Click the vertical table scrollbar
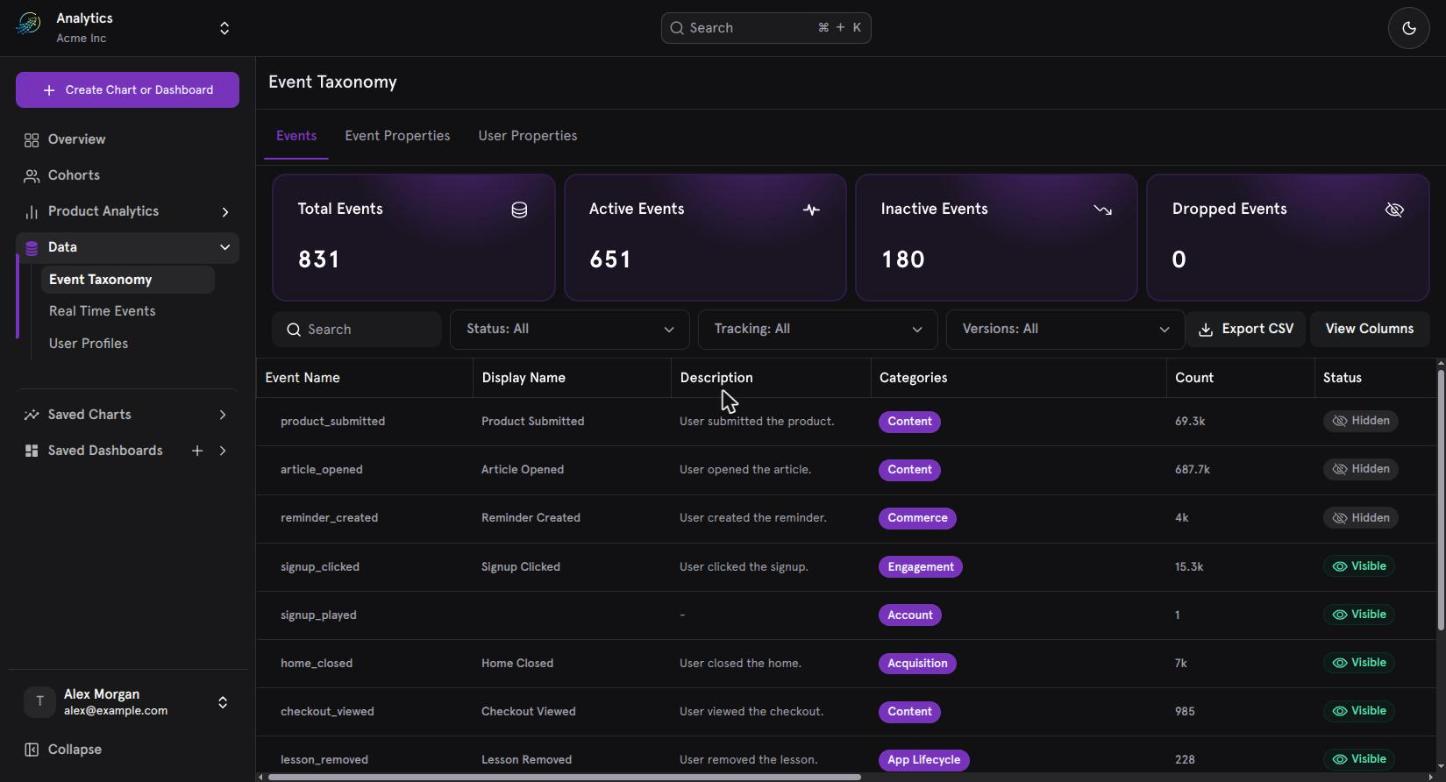The image size is (1446, 782). click(x=1441, y=500)
